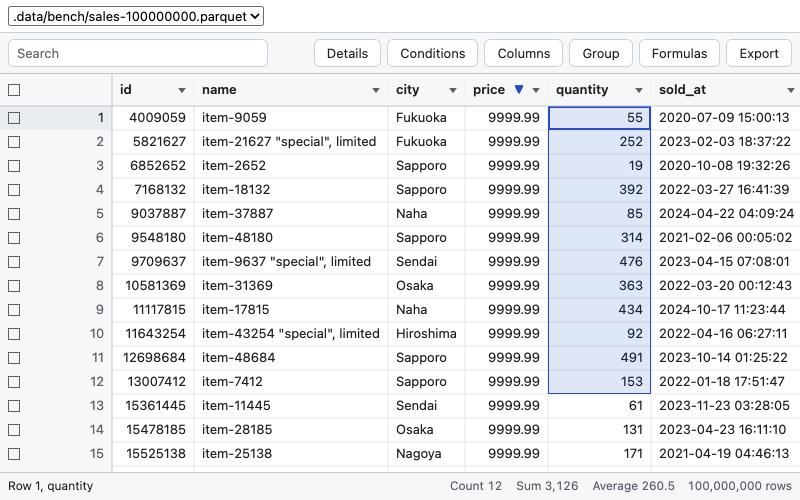
Task: Open the Formulas panel
Action: point(679,53)
